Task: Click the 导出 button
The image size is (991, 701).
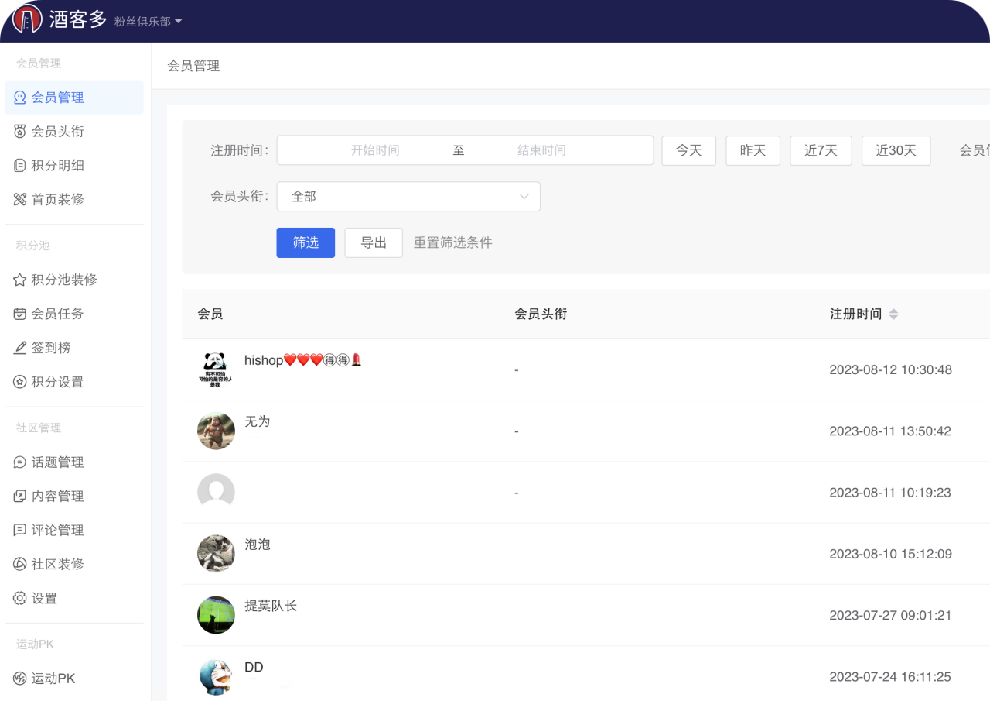Action: (374, 243)
